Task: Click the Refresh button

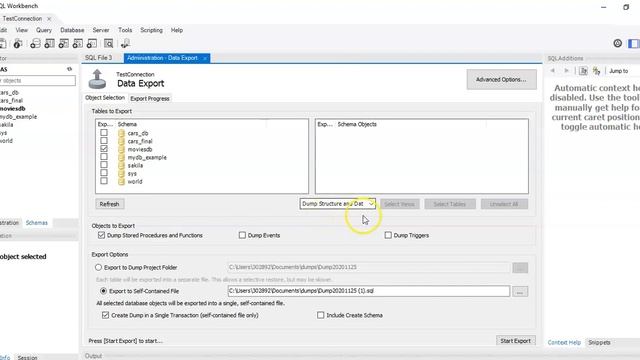Action: 109,204
